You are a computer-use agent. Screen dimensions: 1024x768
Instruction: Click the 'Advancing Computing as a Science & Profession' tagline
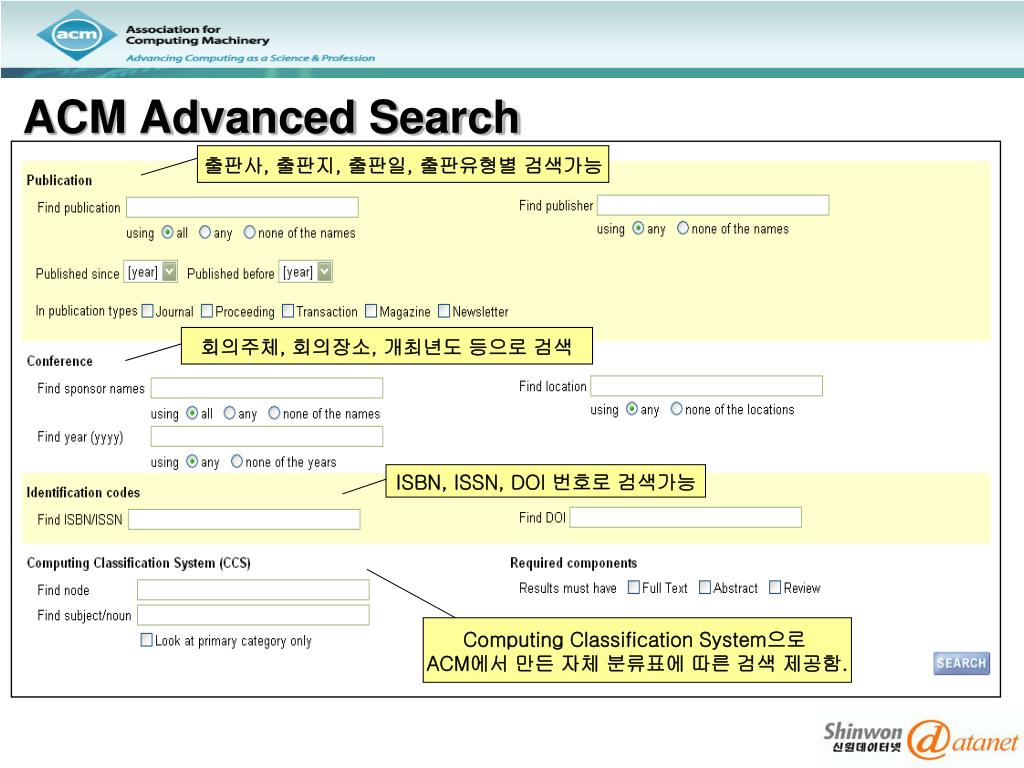251,58
